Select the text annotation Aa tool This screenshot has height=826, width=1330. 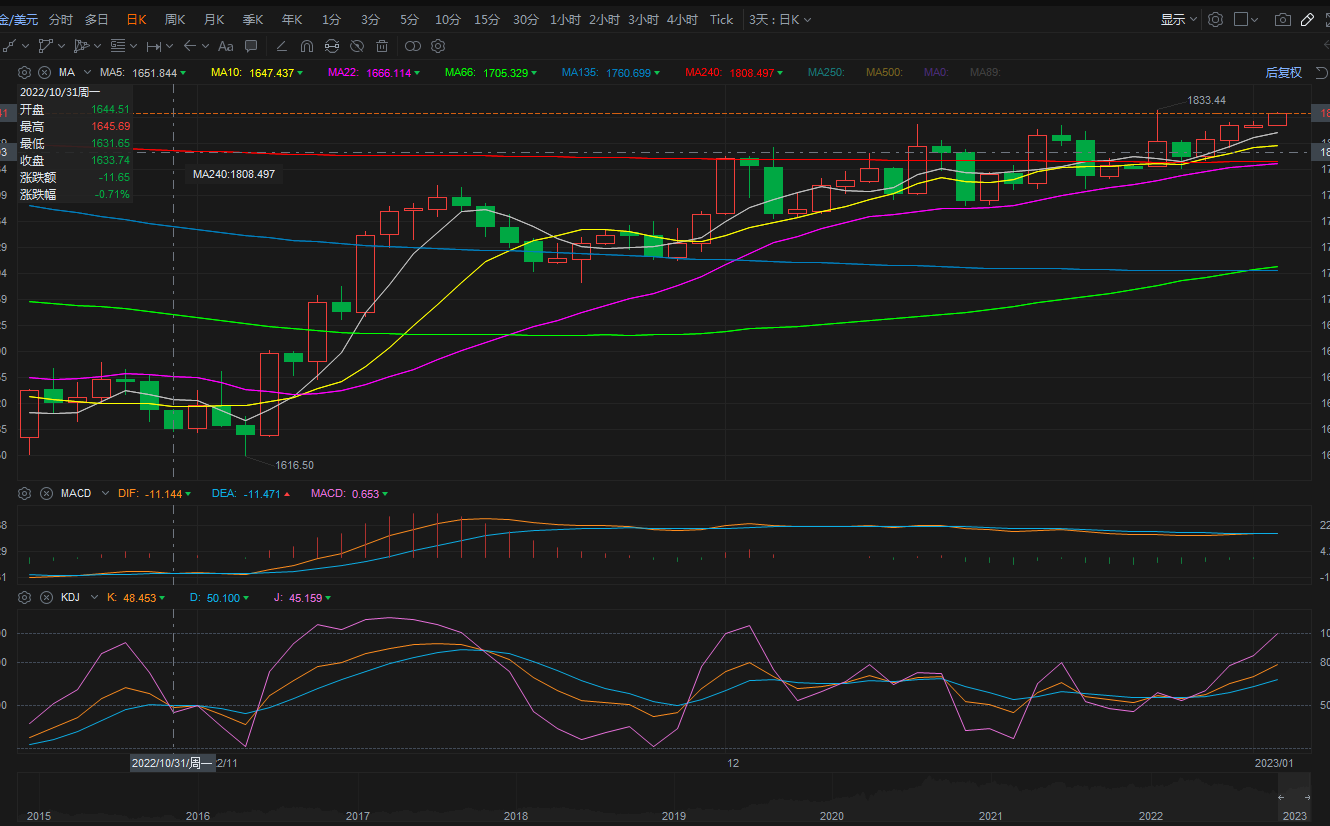(x=225, y=46)
